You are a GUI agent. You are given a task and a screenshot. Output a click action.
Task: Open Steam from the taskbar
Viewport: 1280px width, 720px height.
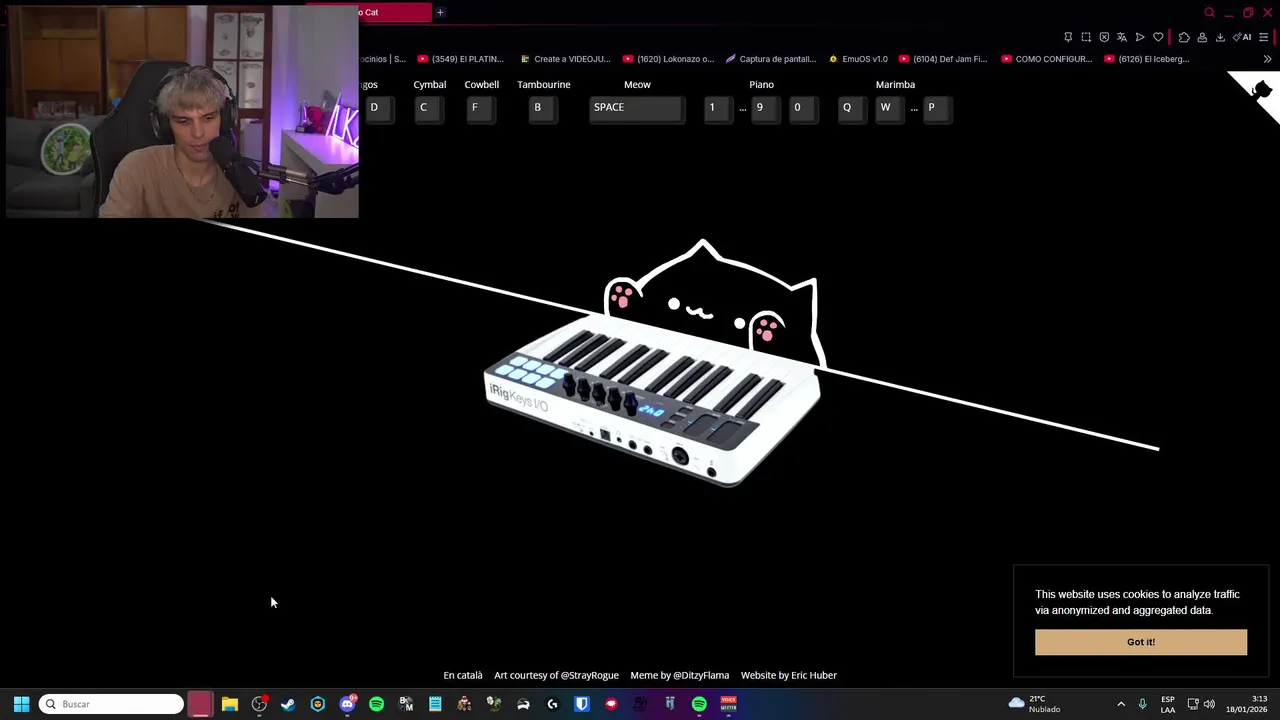(288, 704)
